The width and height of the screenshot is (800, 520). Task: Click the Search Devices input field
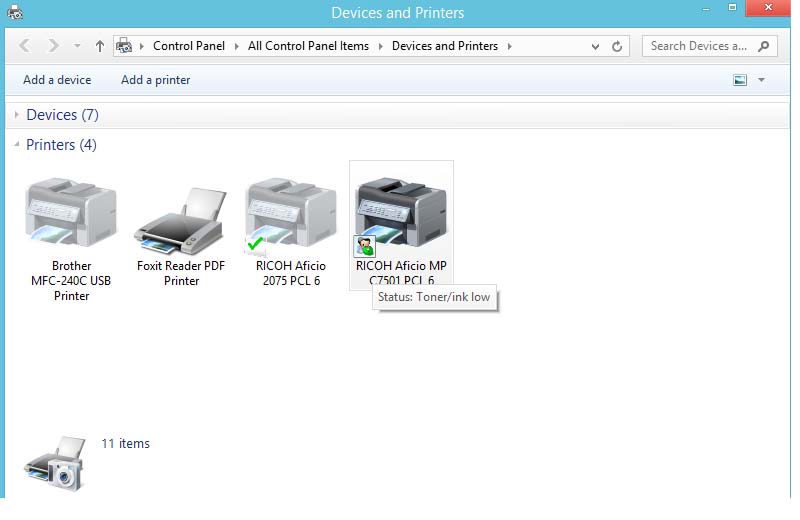[x=698, y=46]
